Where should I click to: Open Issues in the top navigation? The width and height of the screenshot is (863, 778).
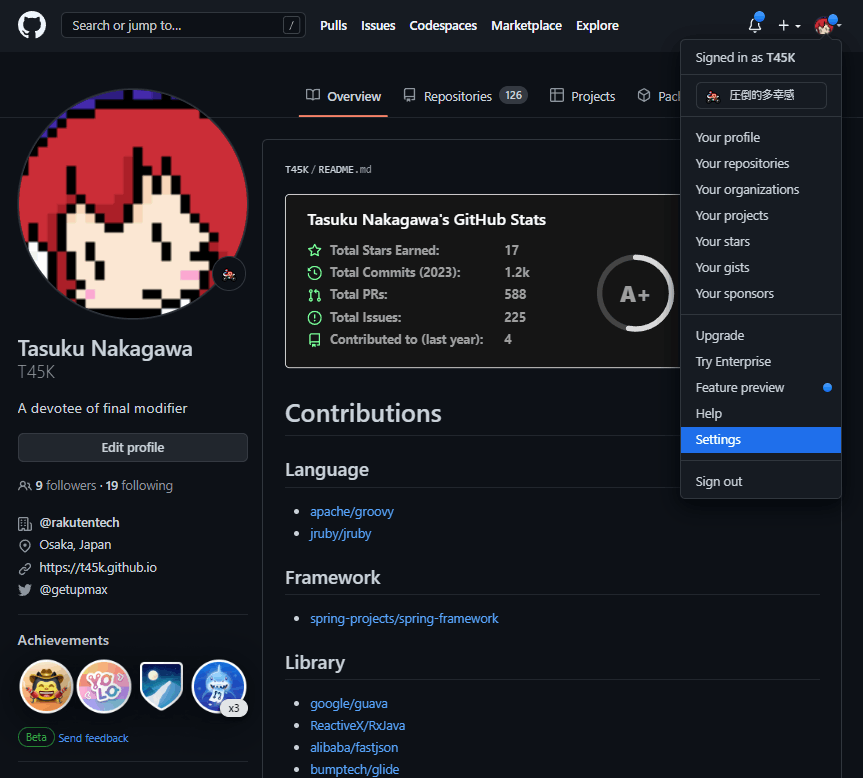click(378, 25)
